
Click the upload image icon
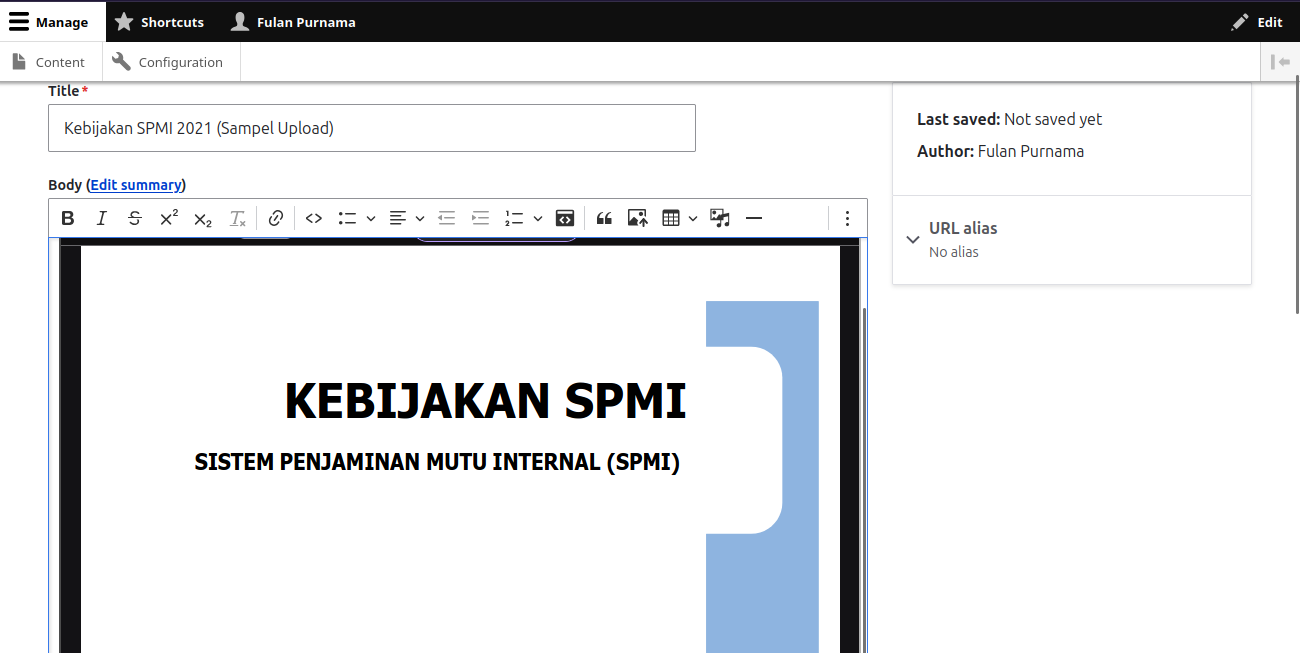pyautogui.click(x=638, y=218)
